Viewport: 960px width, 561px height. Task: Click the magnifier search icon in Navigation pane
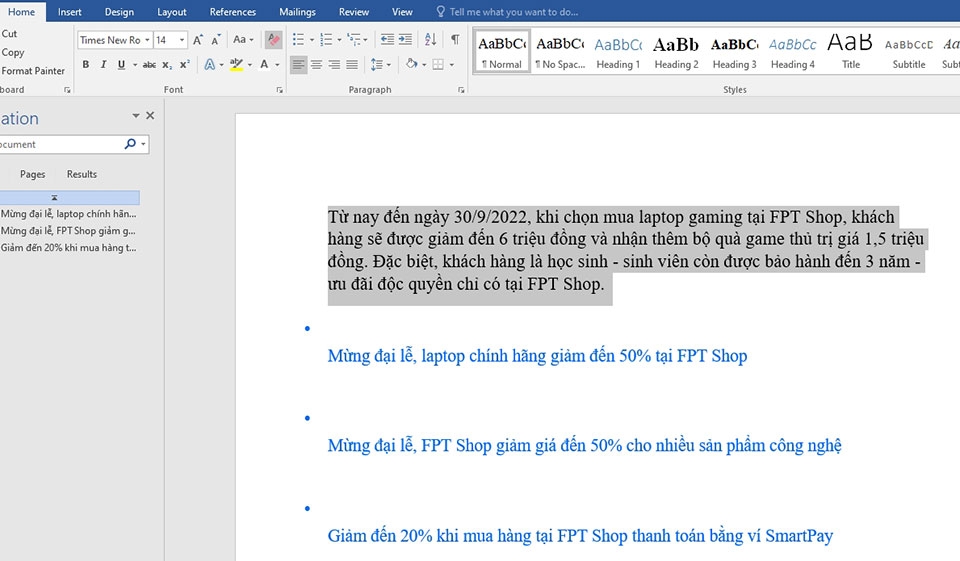130,144
